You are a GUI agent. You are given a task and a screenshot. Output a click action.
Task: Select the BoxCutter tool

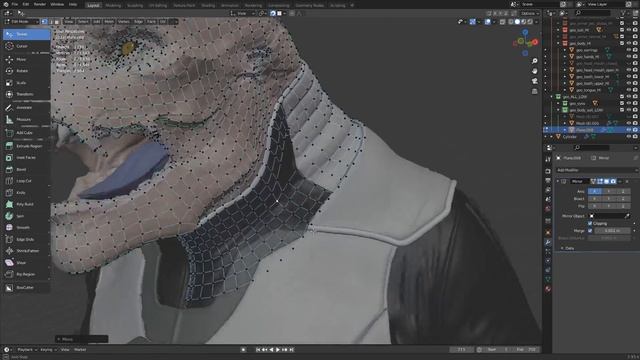(26, 287)
